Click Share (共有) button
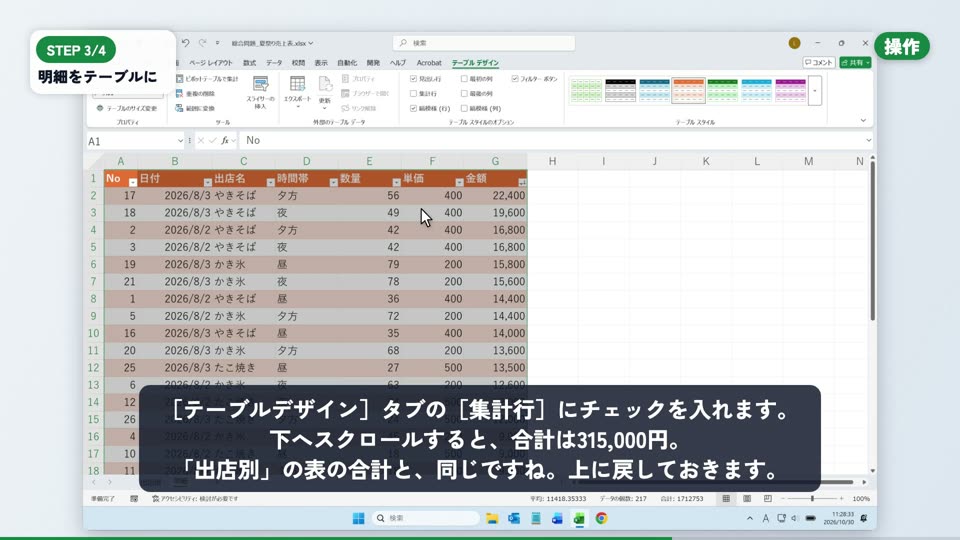This screenshot has width=960, height=540. click(x=855, y=62)
